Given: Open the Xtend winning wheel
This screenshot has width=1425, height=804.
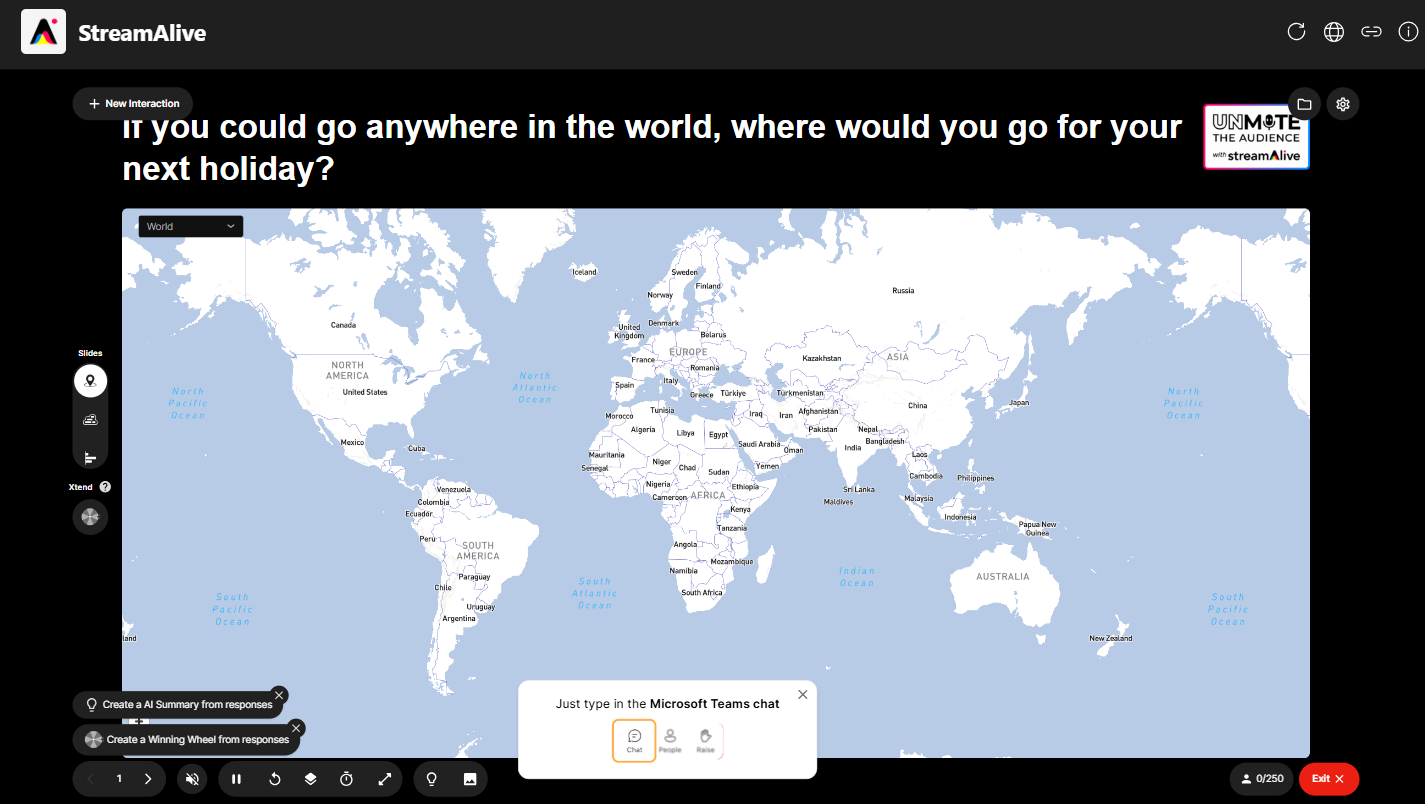Looking at the screenshot, I should tap(90, 516).
